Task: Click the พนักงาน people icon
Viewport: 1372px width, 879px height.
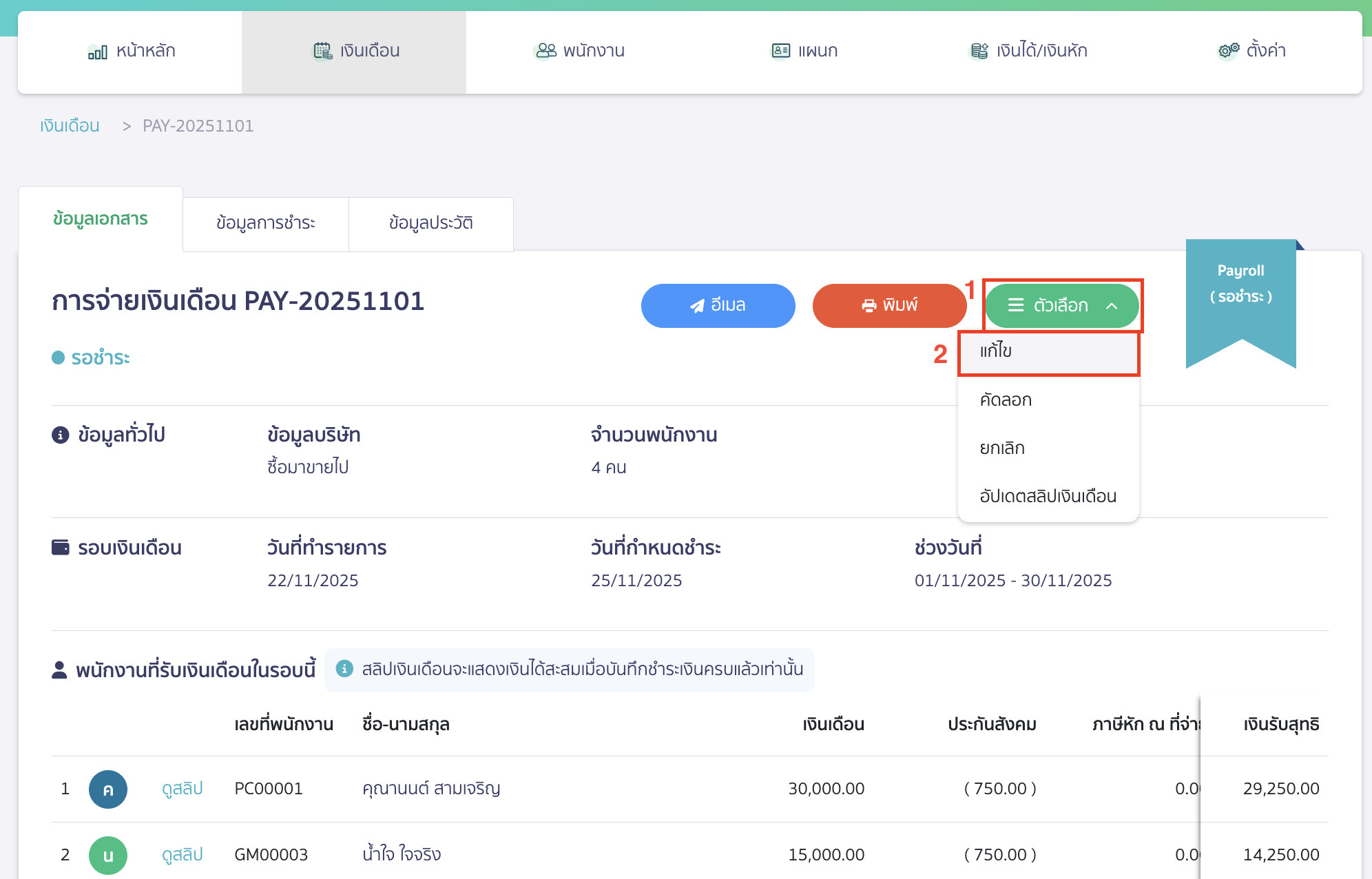Action: point(546,51)
